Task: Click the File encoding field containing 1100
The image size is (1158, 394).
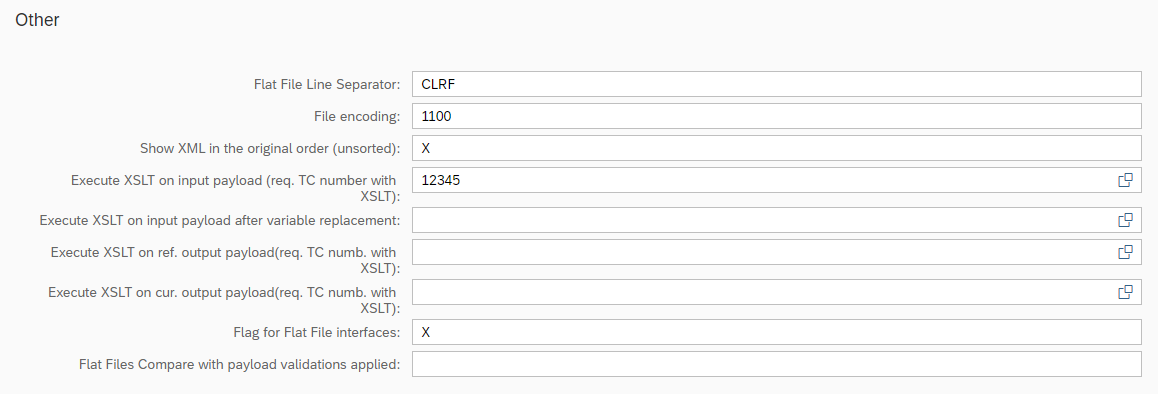Action: tap(776, 116)
